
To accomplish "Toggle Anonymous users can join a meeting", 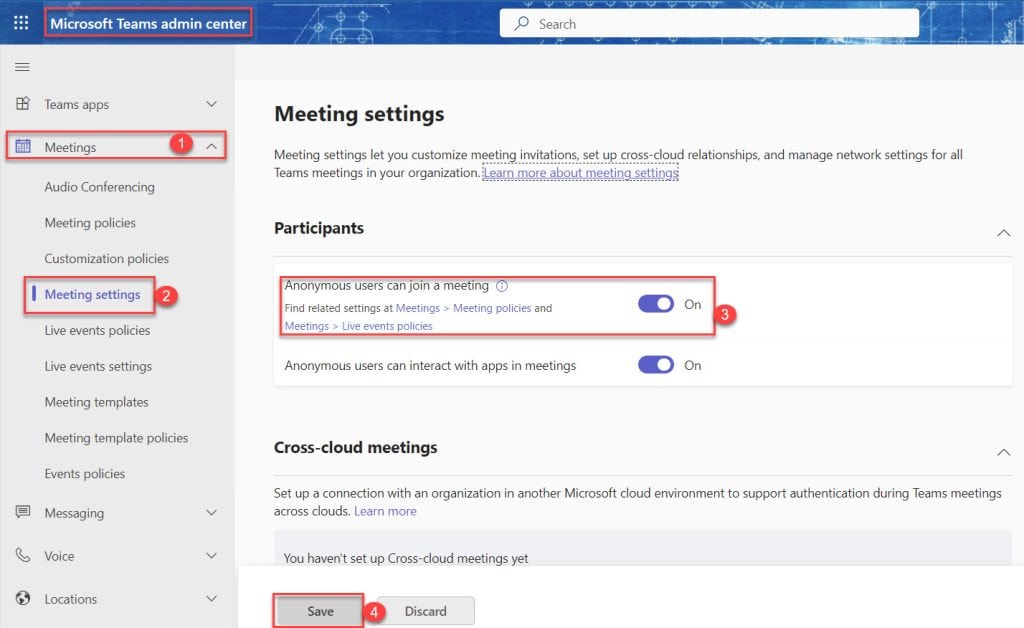I will click(656, 304).
